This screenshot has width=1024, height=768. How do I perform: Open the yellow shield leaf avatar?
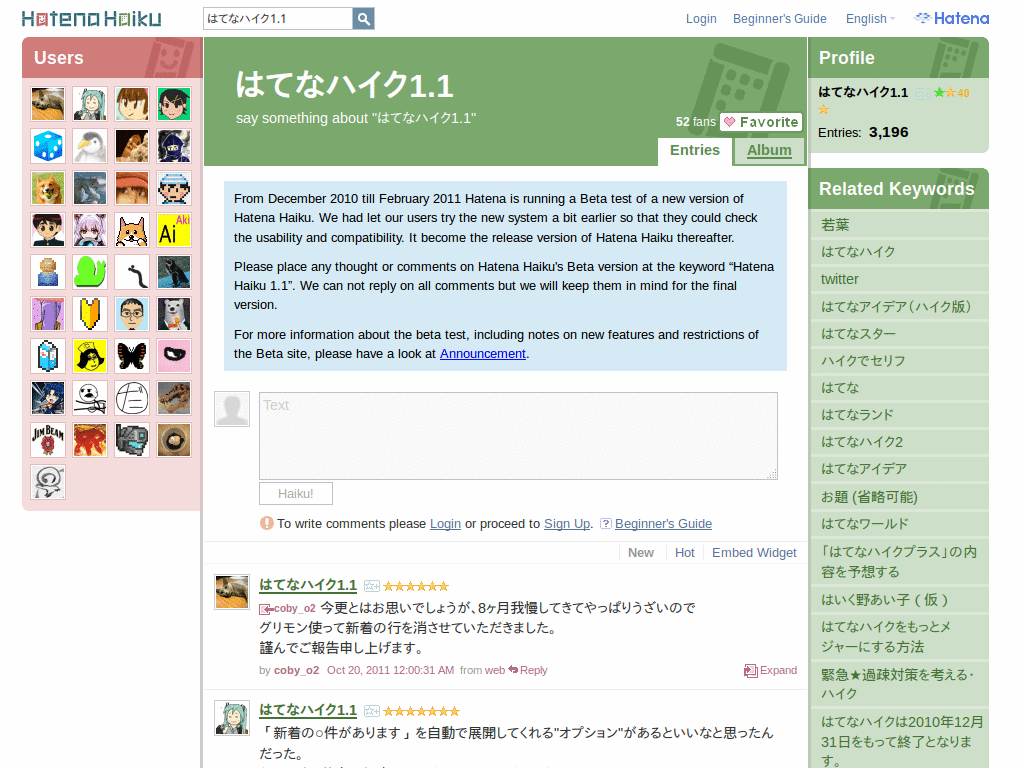click(90, 314)
